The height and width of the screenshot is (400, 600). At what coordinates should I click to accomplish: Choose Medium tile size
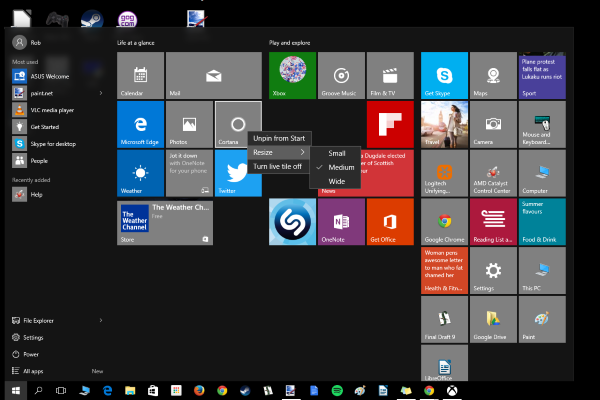[335, 167]
